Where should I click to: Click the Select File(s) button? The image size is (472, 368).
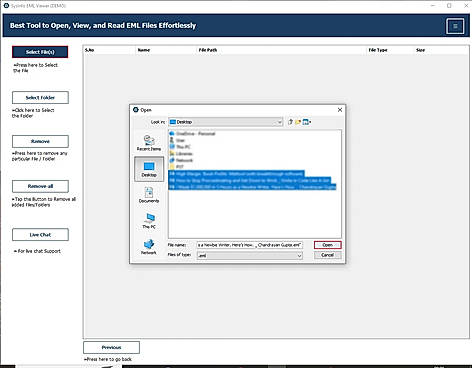40,52
